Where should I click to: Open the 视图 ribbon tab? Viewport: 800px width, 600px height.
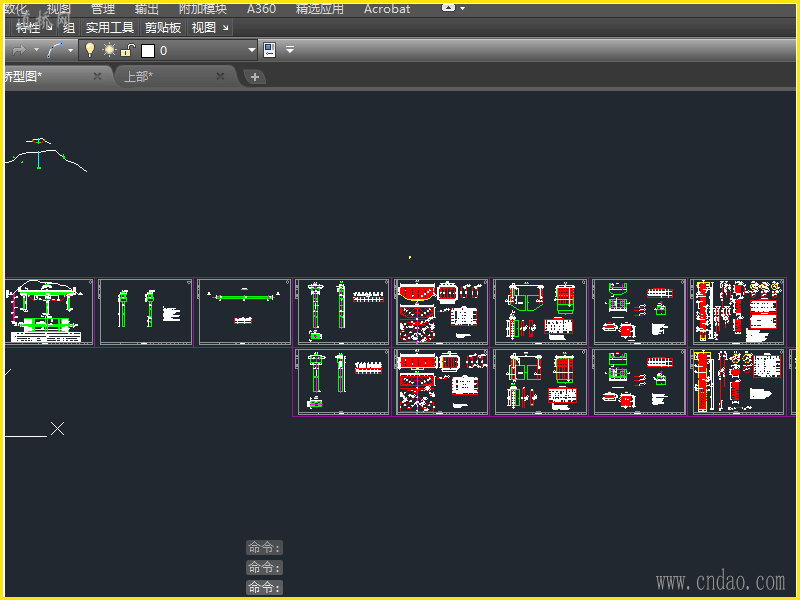point(59,9)
